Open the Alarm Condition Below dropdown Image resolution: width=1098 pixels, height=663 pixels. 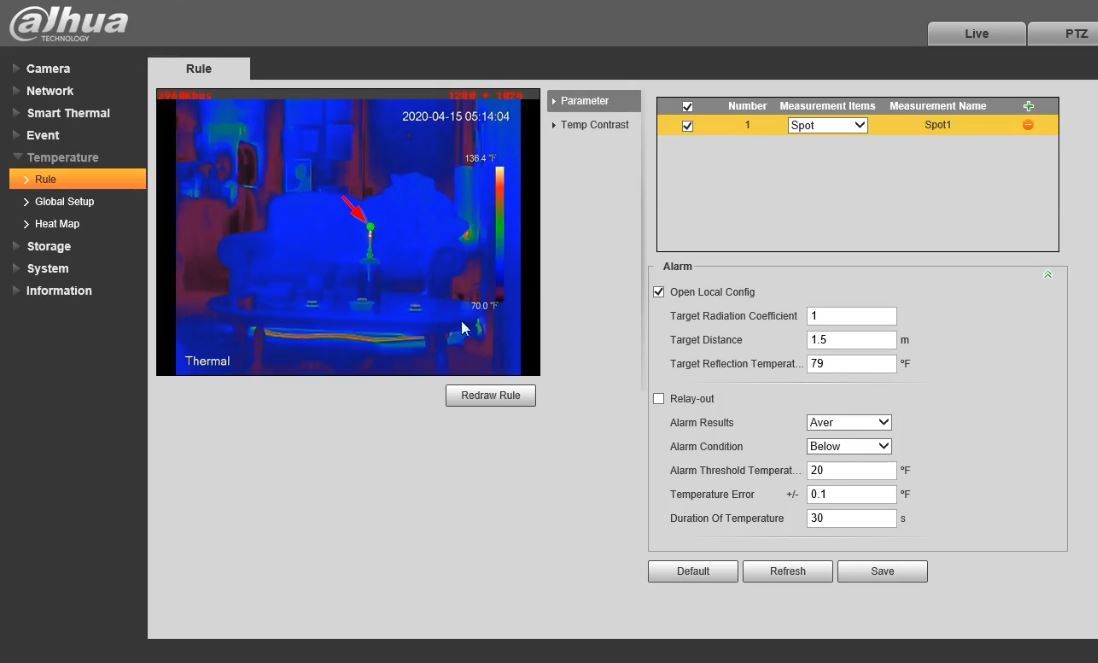[x=848, y=447]
